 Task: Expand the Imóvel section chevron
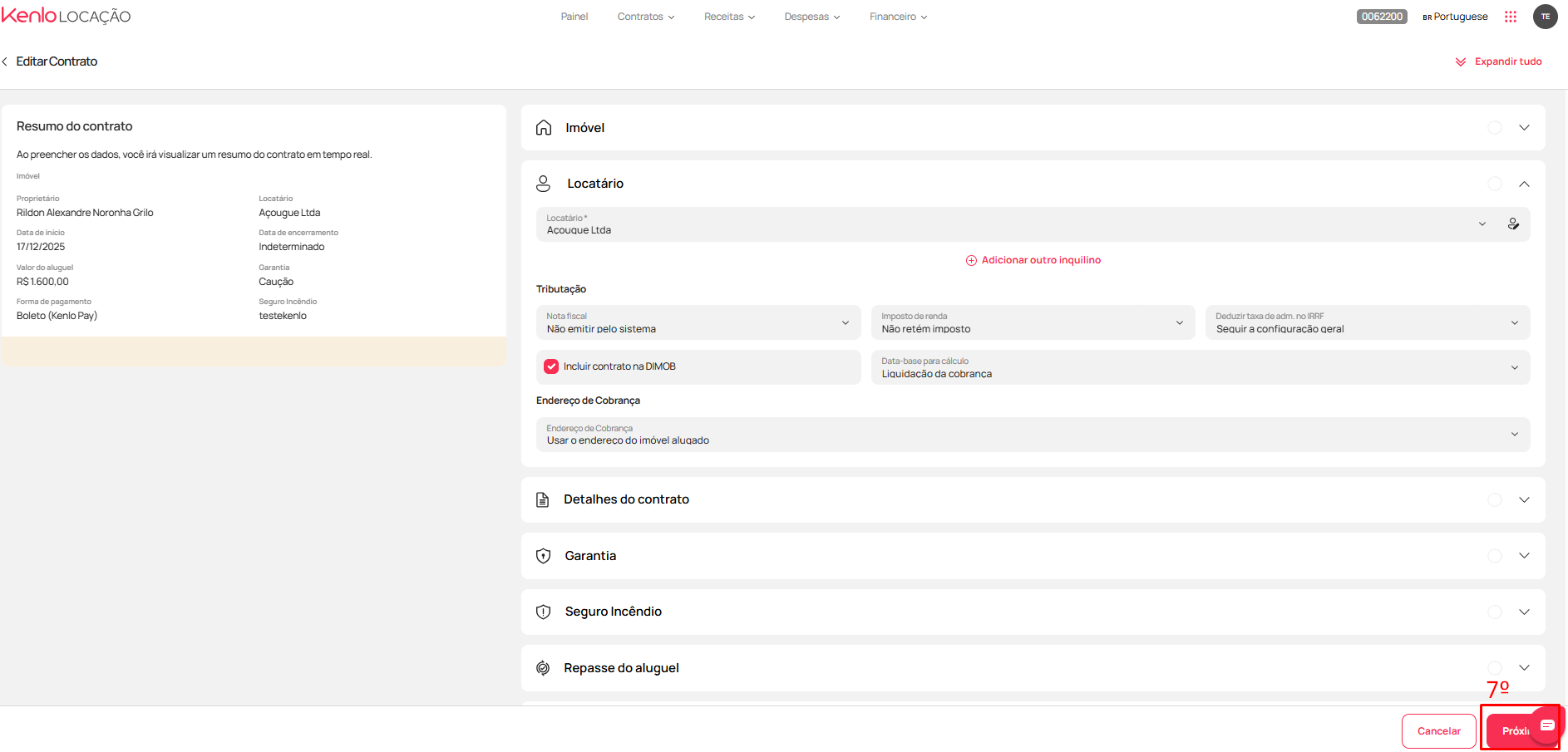[x=1524, y=127]
